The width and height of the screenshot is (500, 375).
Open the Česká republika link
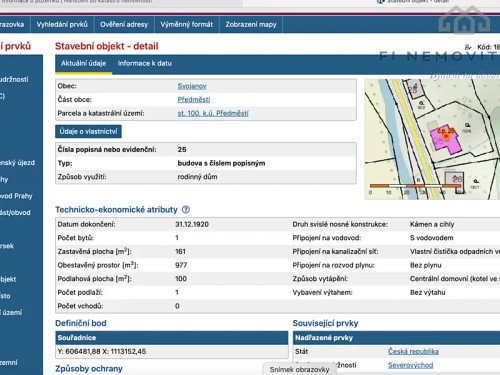coord(413,351)
